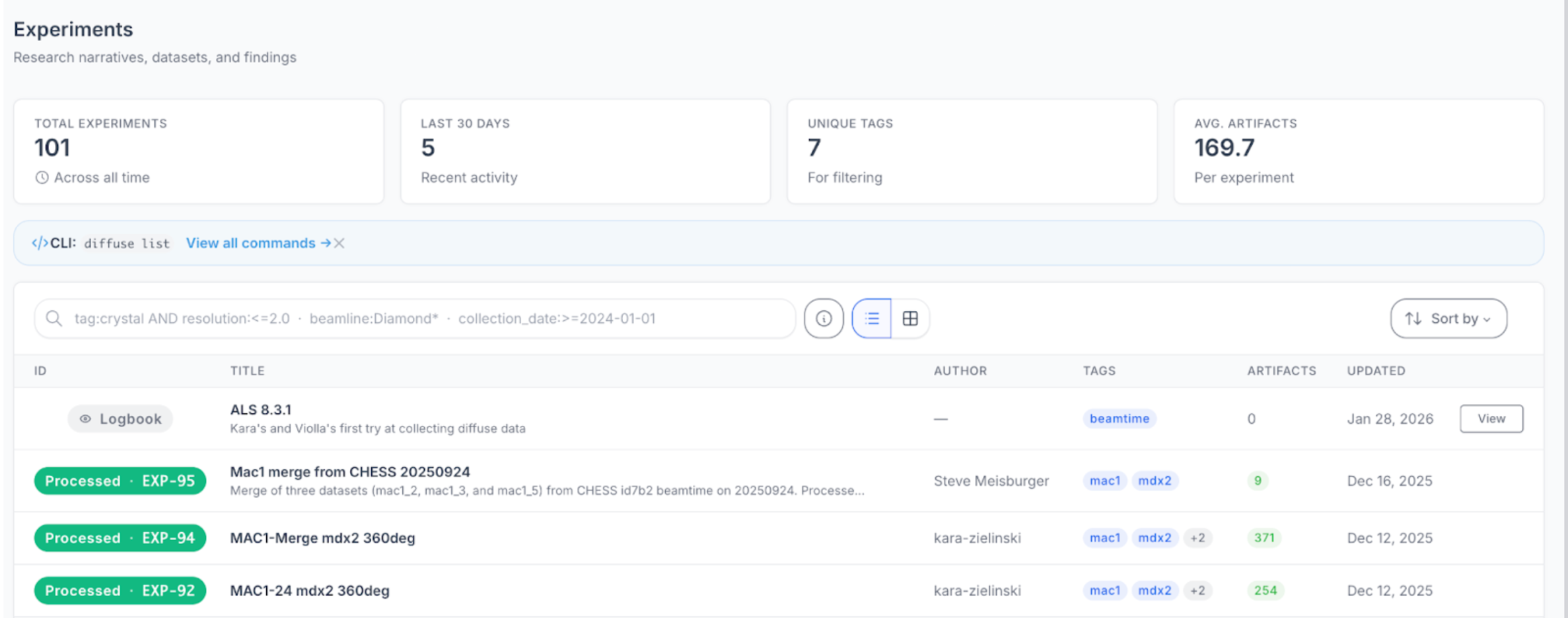
Task: Switch to table layout view
Action: (911, 318)
